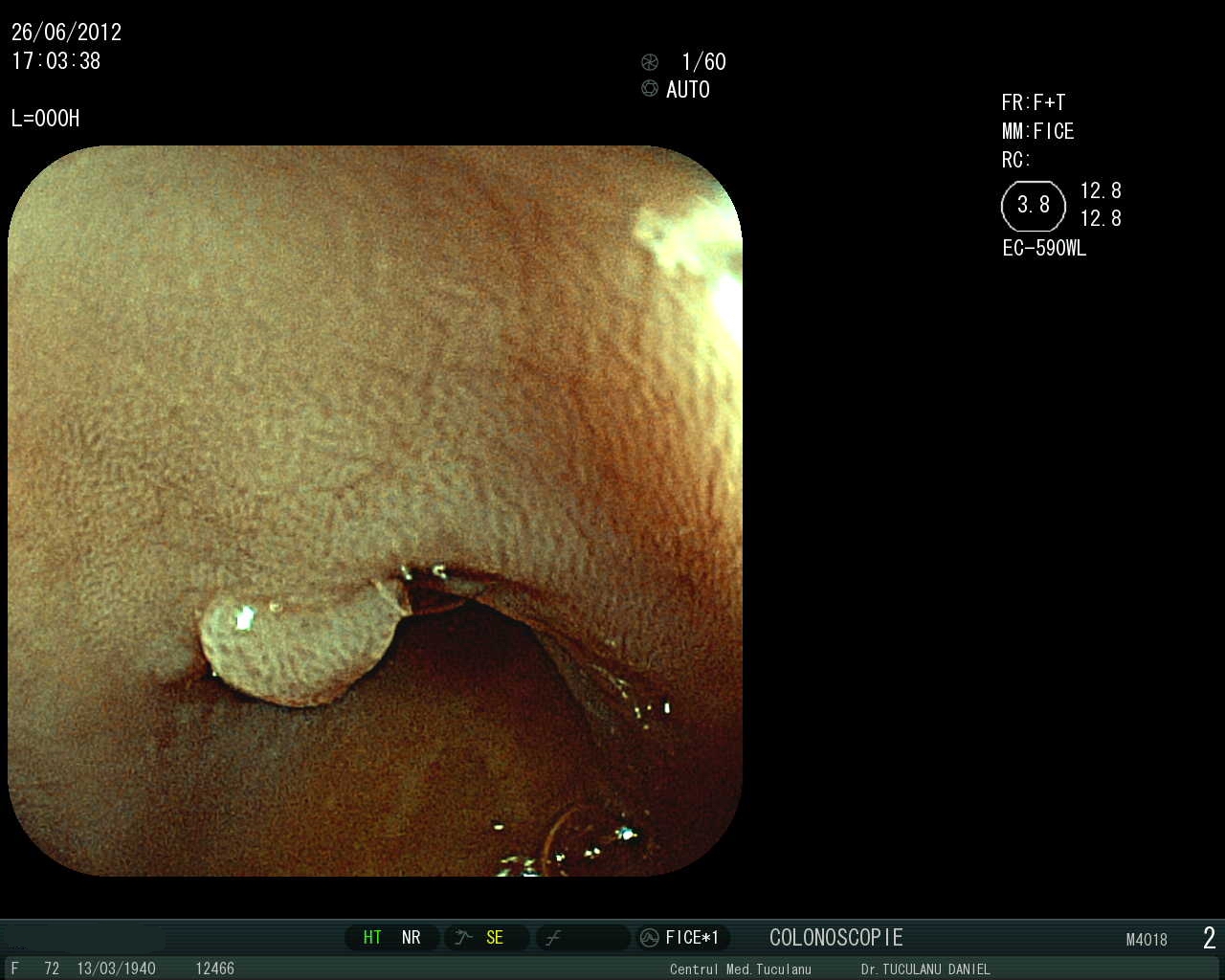
Task: Click the dimmed function icon after SE
Action: [552, 939]
